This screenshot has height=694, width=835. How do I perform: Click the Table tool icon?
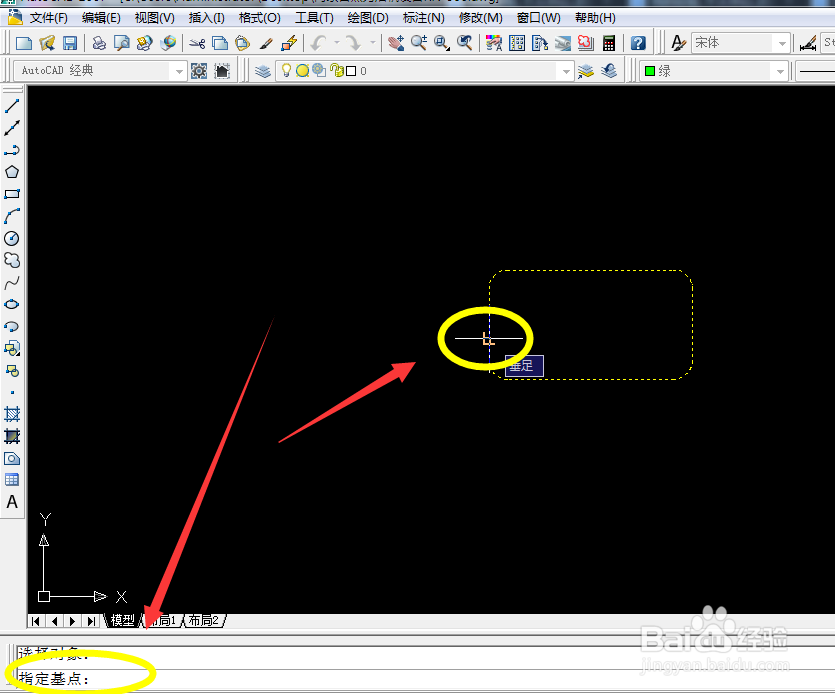click(12, 480)
